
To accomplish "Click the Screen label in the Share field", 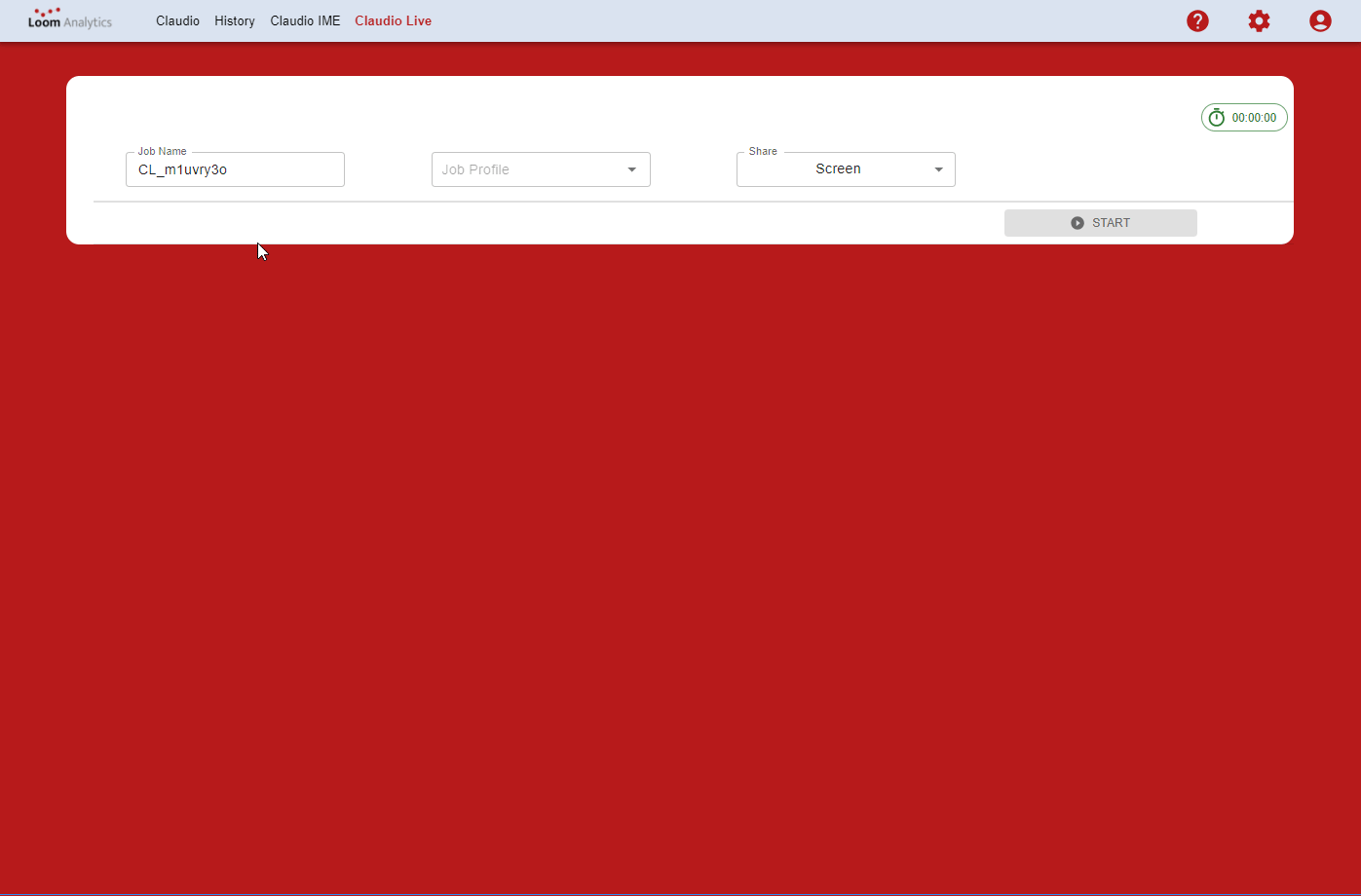I will point(838,168).
